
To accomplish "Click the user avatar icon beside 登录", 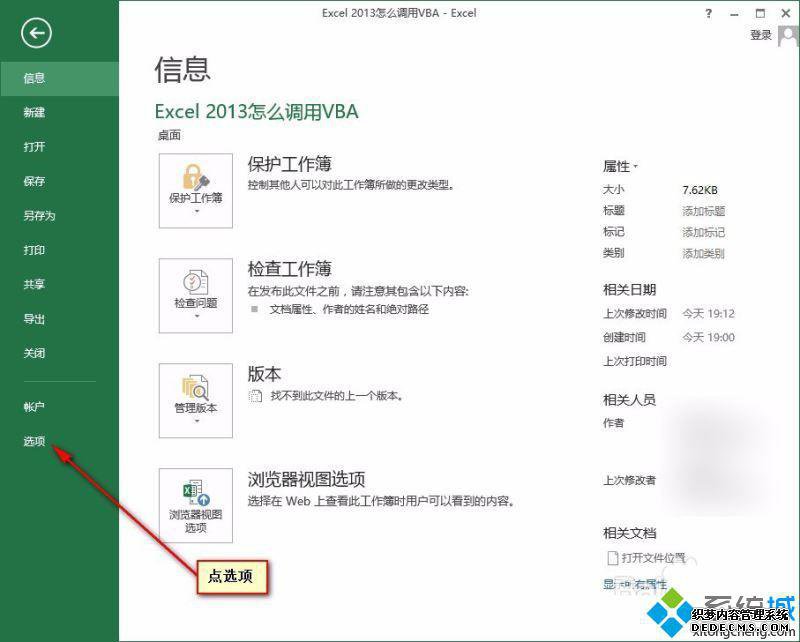I will pos(788,36).
